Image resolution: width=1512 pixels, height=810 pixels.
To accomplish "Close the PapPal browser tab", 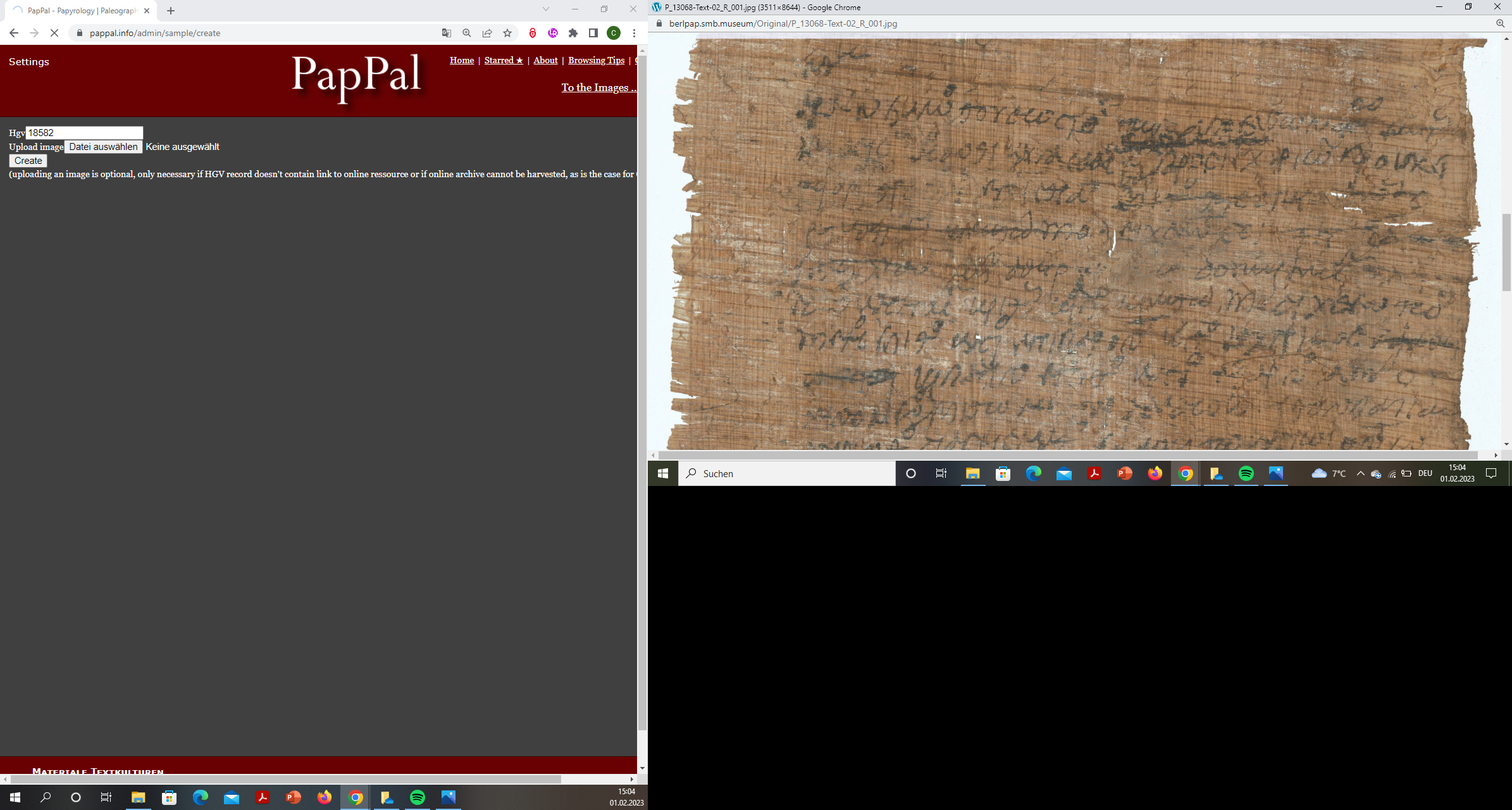I will [147, 11].
